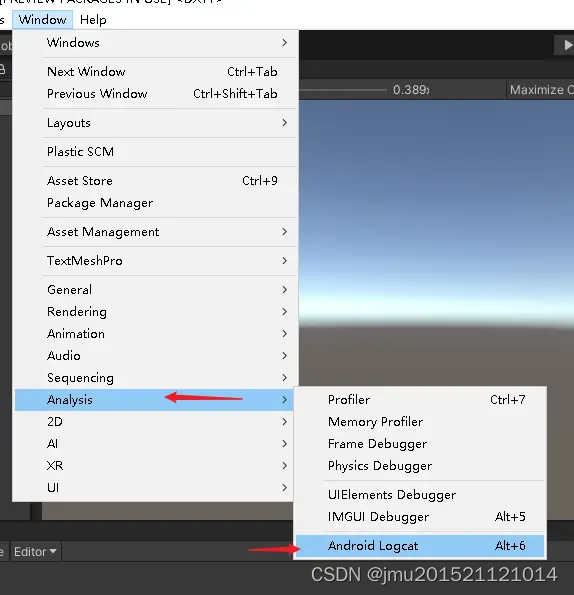
Task: Open the UIElements Debugger
Action: (420, 495)
